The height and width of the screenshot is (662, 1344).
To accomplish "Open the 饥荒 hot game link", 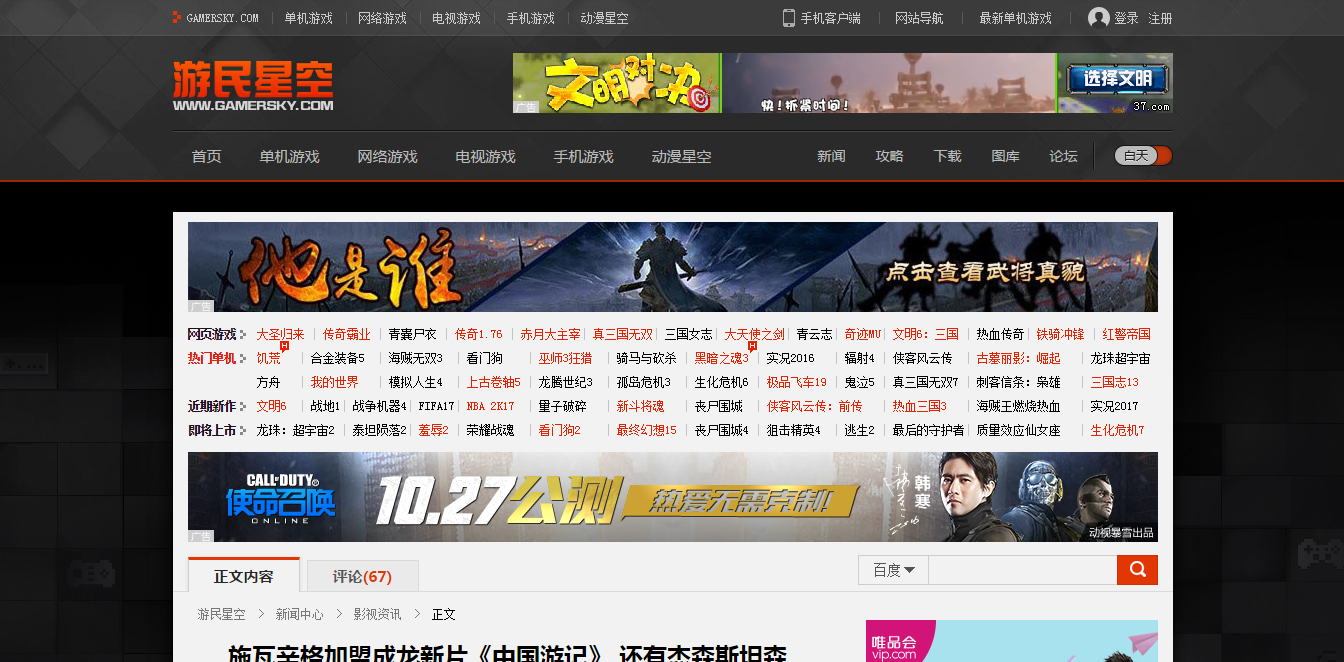I will [x=268, y=358].
